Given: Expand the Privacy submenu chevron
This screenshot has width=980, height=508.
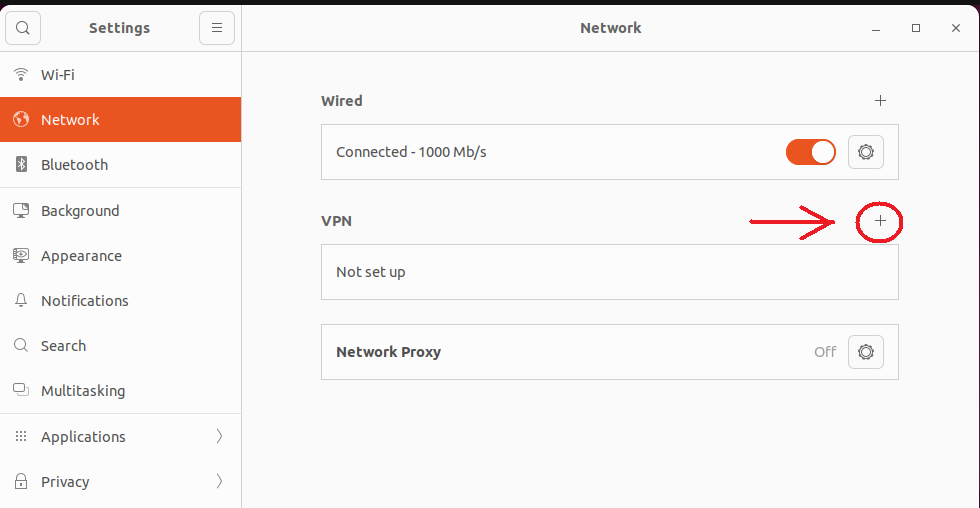Looking at the screenshot, I should click(219, 482).
